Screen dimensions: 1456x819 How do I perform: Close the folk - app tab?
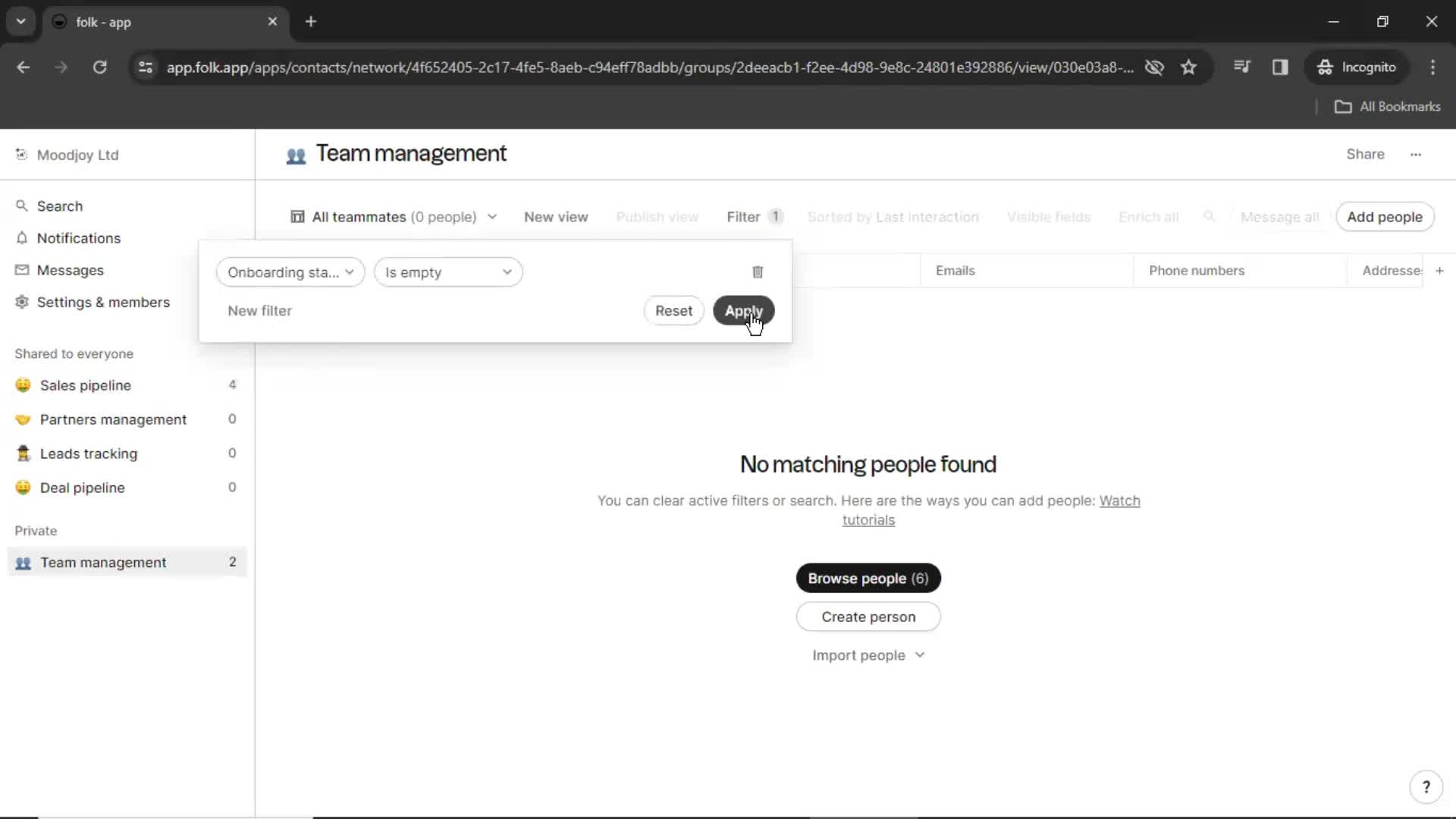pos(272,21)
